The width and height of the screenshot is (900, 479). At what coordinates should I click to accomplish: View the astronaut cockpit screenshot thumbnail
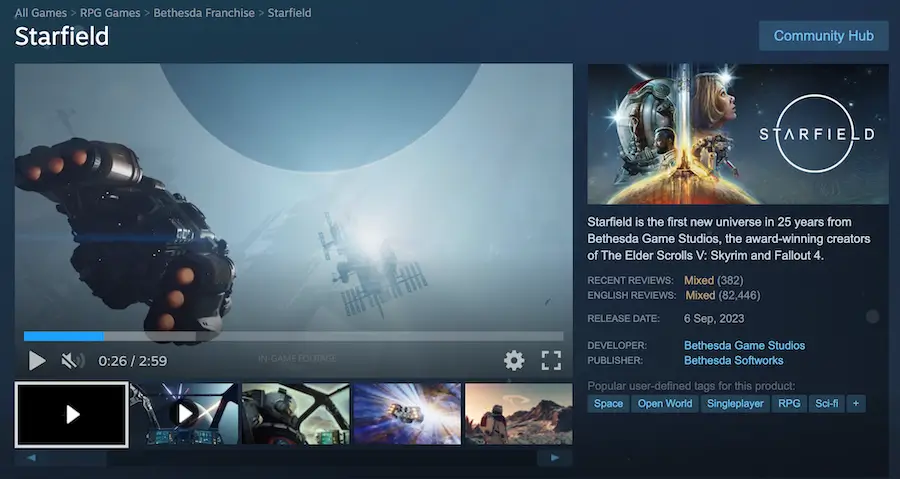pyautogui.click(x=295, y=413)
